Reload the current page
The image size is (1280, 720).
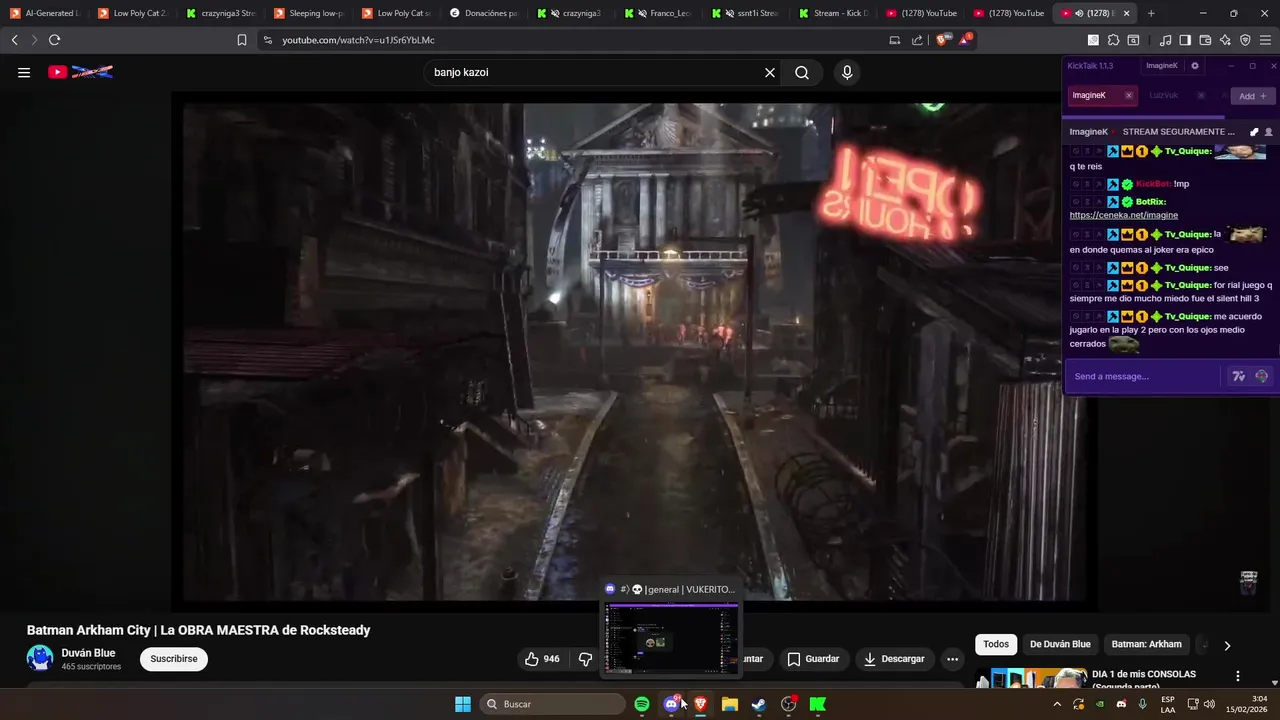tap(54, 40)
